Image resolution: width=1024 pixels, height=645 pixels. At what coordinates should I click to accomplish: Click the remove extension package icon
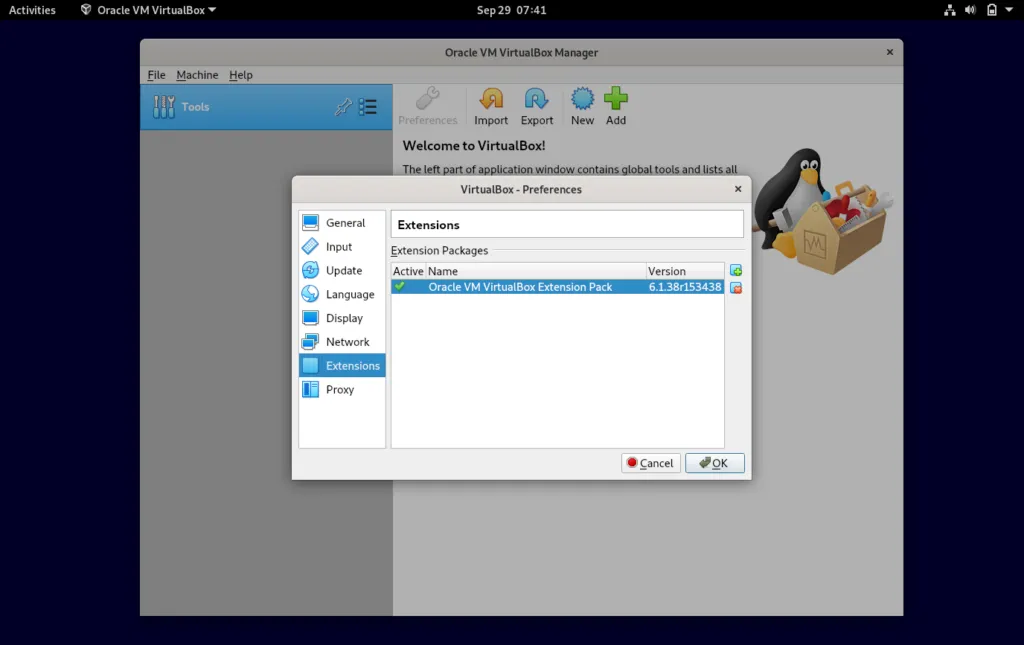736,288
